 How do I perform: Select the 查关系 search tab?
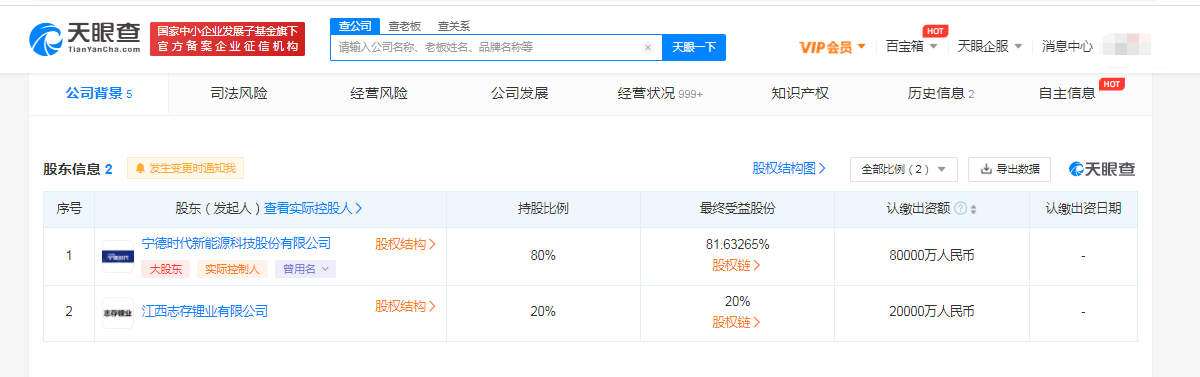[454, 26]
